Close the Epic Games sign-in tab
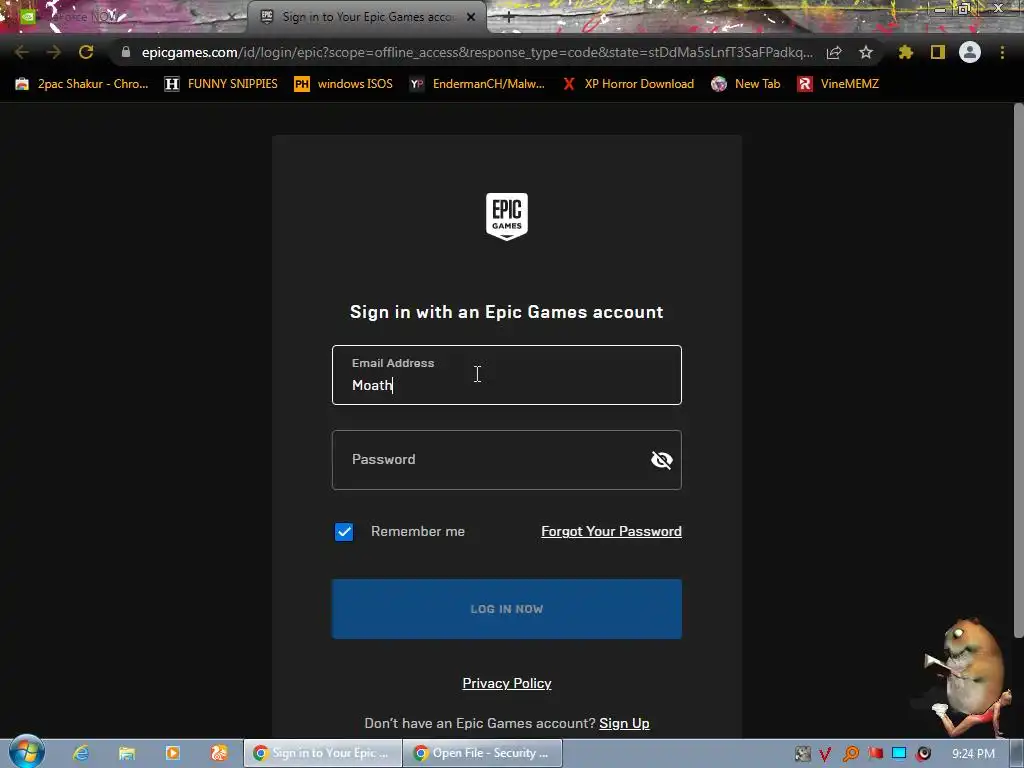Screen dimensions: 1024x768 (471, 17)
